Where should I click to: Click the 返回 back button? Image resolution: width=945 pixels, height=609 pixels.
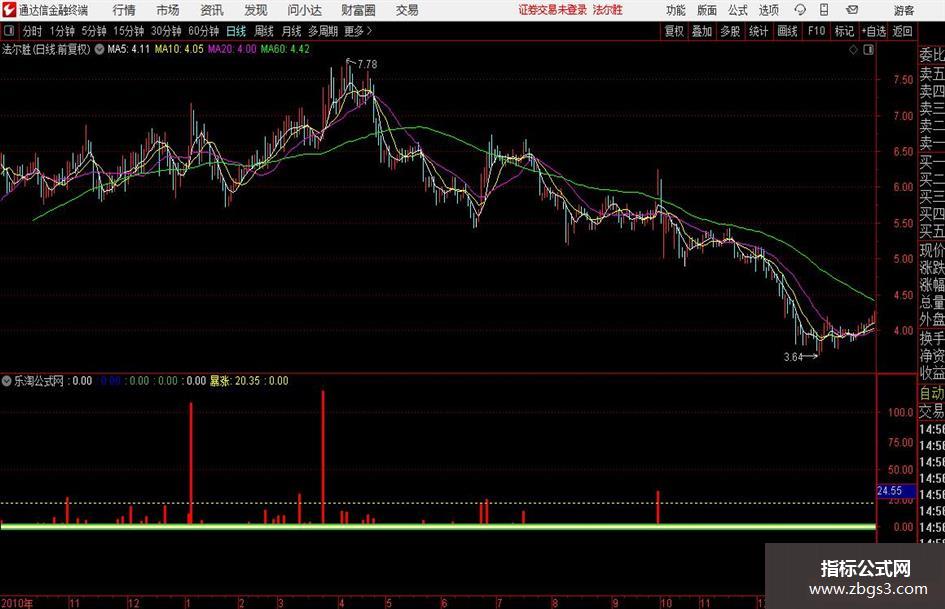[902, 31]
